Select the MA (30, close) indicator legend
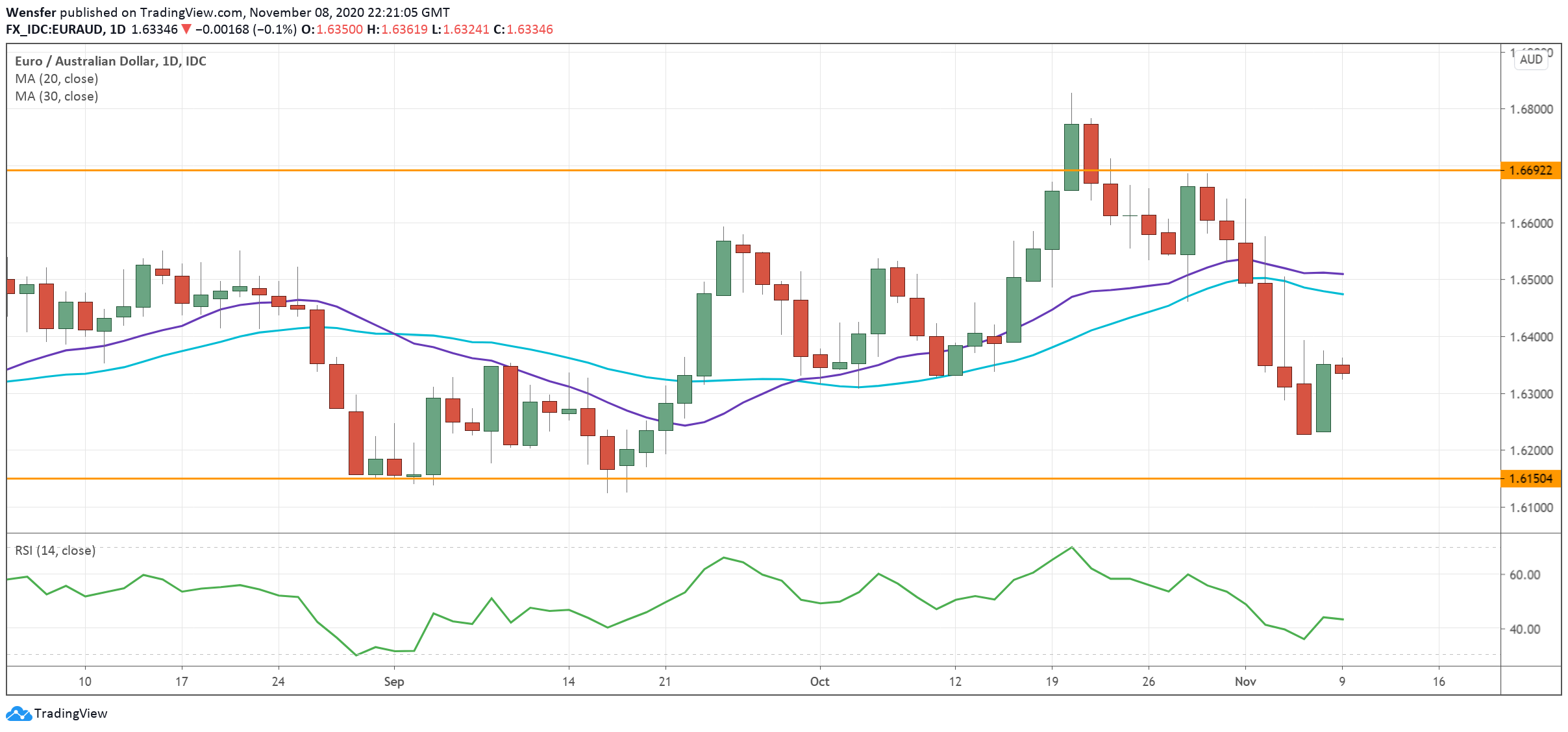1568x732 pixels. coord(56,96)
